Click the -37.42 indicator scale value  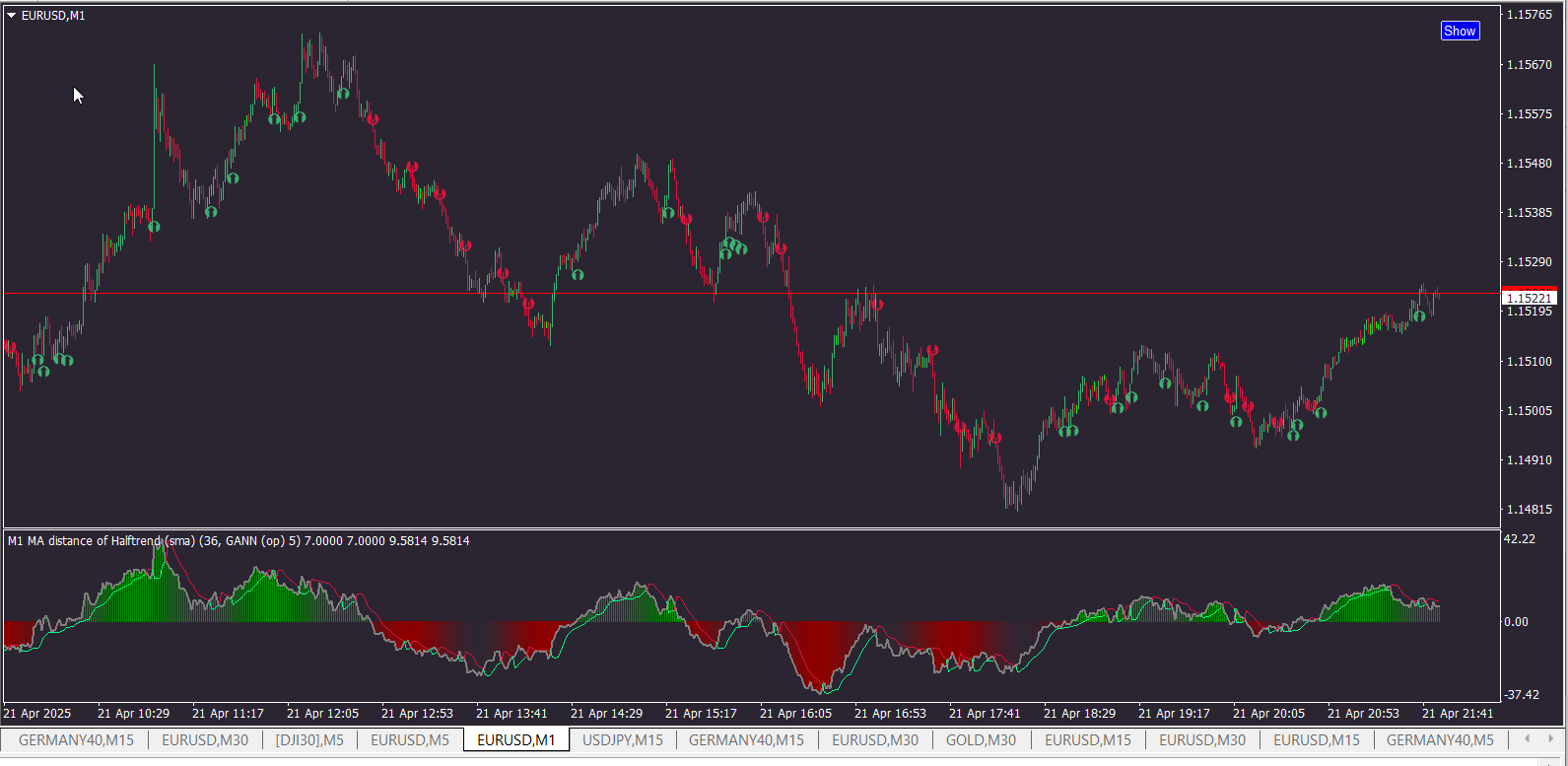[1522, 694]
